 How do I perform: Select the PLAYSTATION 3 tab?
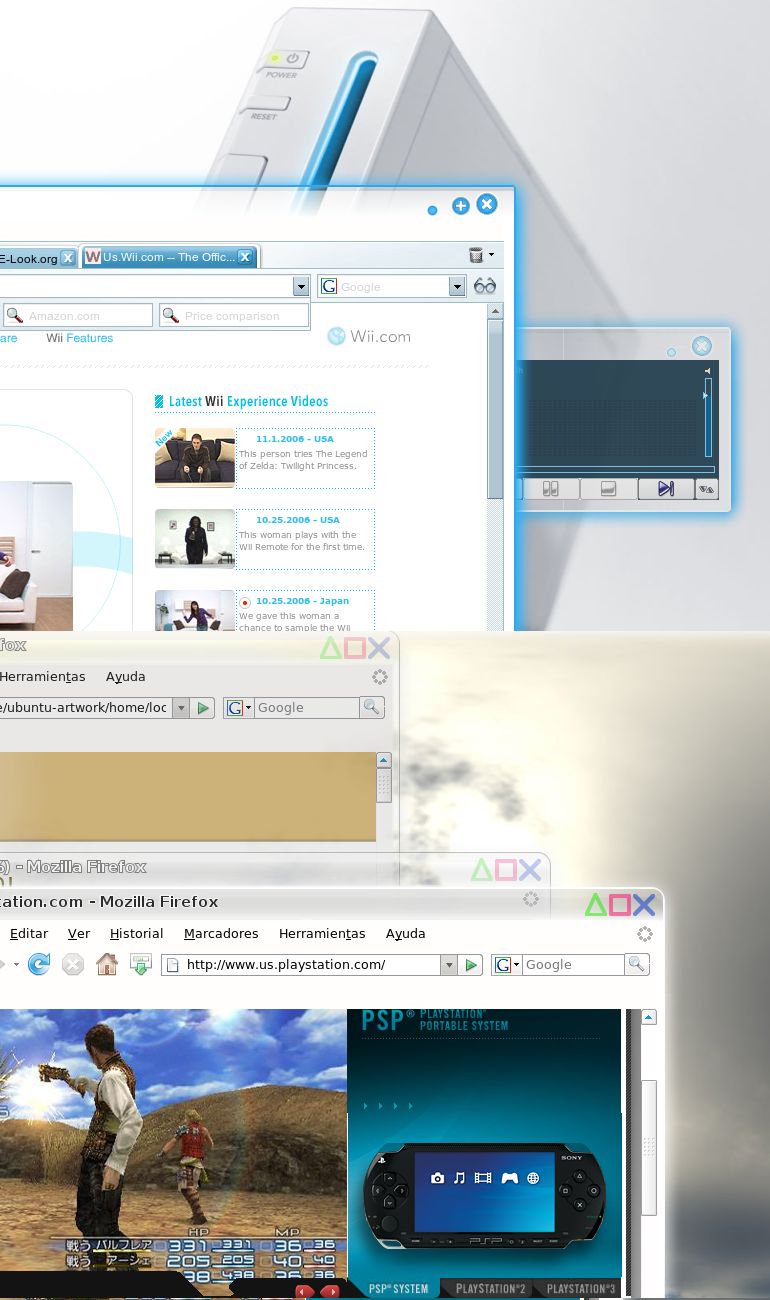[x=581, y=1289]
